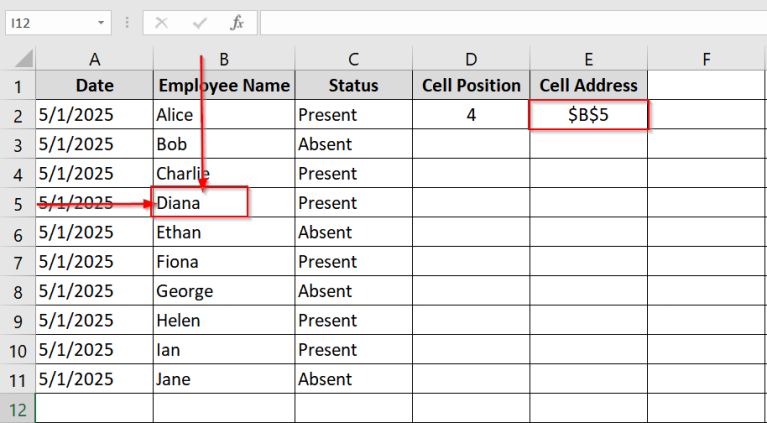The image size is (767, 423).
Task: Click the Enter checkmark formula bar icon
Action: (199, 22)
